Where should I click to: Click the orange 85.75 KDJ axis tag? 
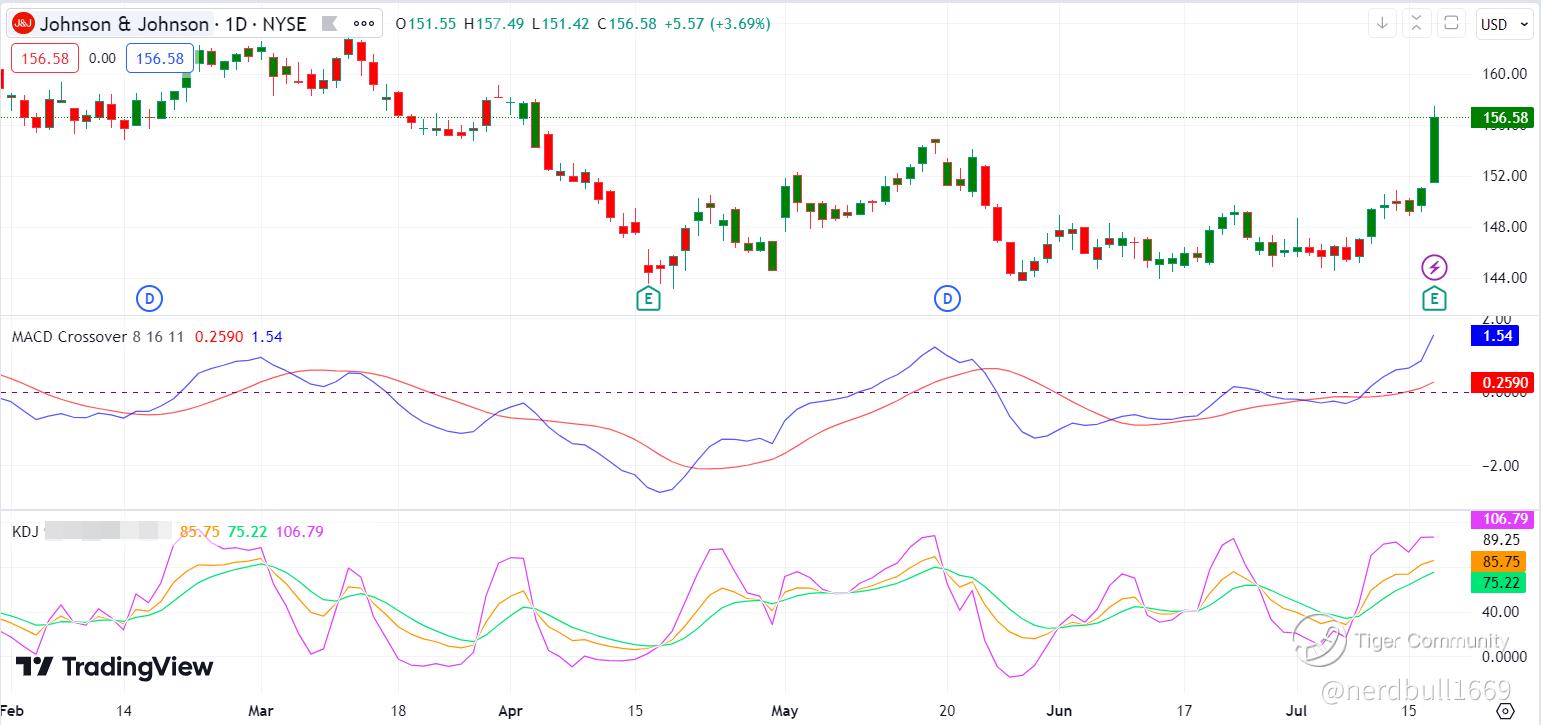coord(1499,563)
